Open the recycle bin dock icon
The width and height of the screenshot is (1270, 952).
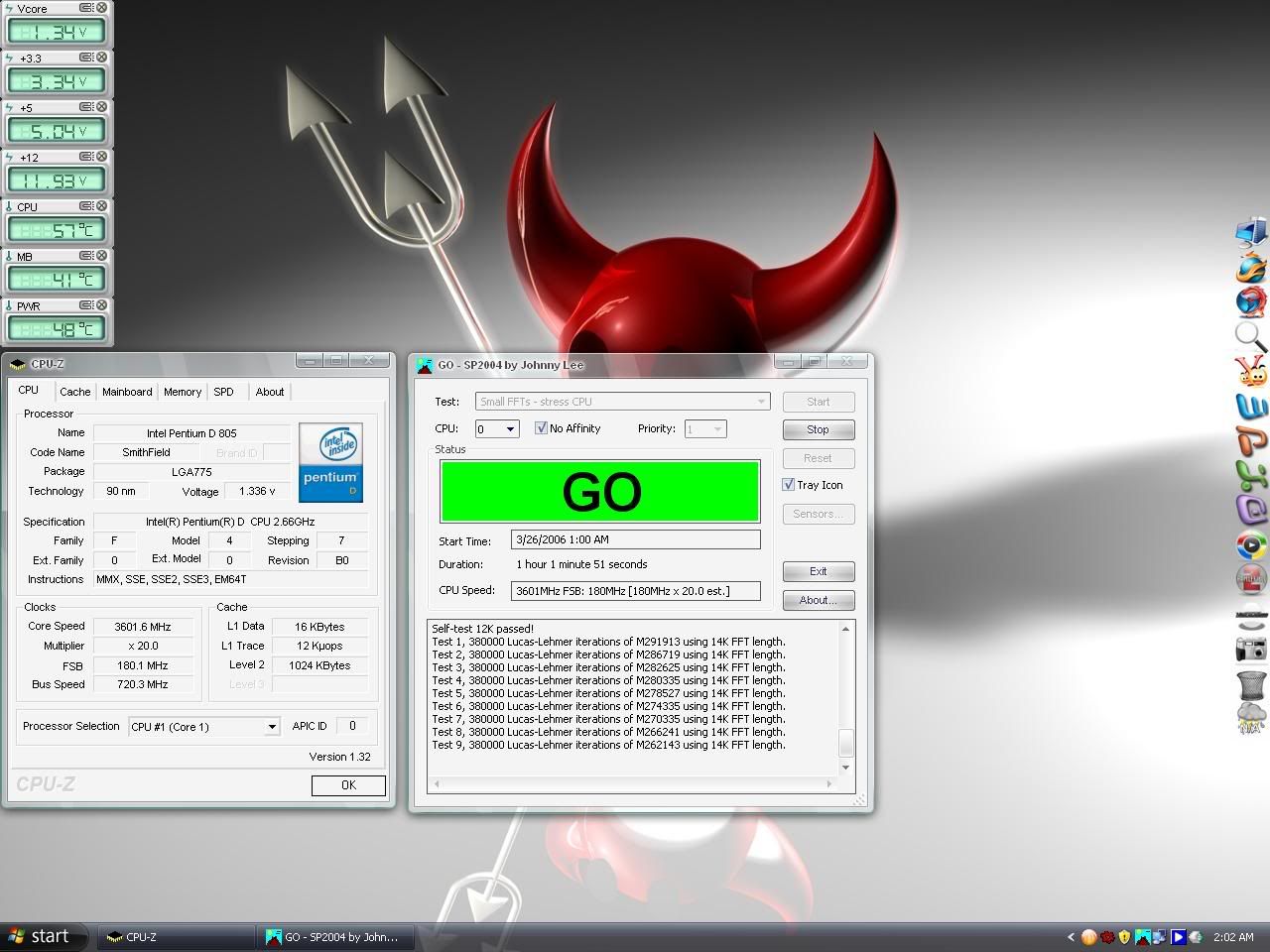coord(1251,684)
